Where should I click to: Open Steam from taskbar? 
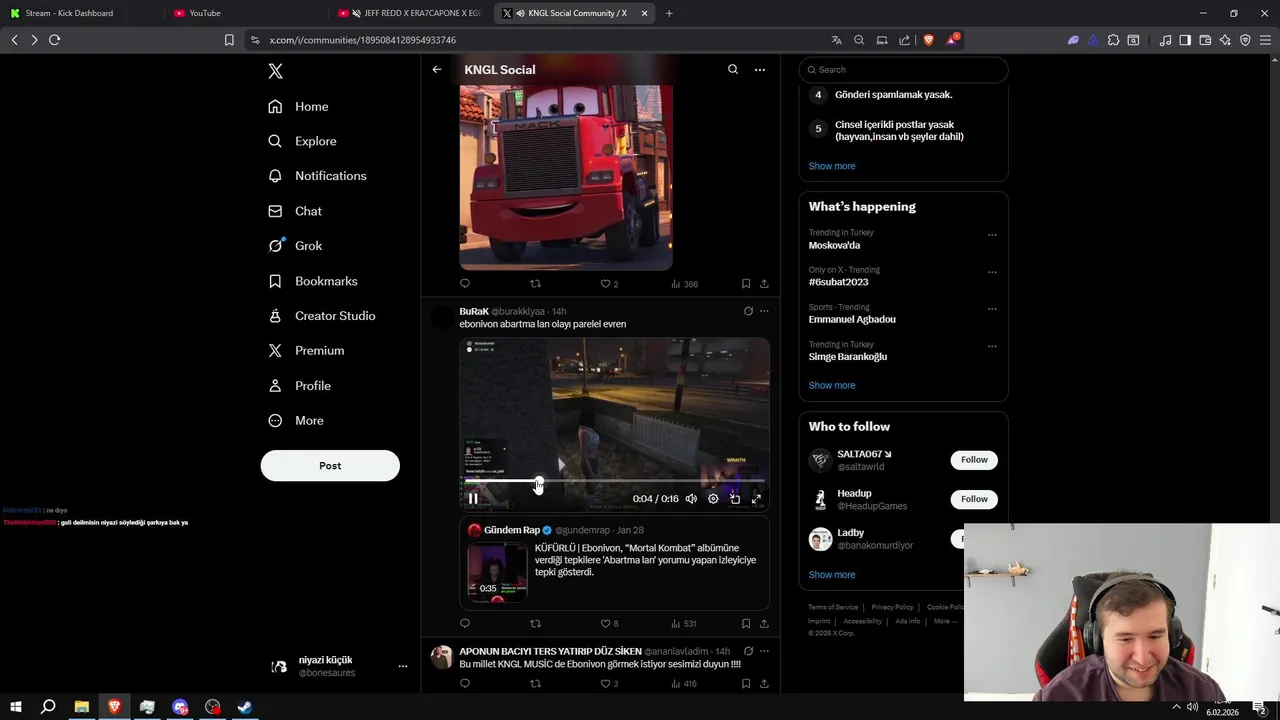[245, 707]
